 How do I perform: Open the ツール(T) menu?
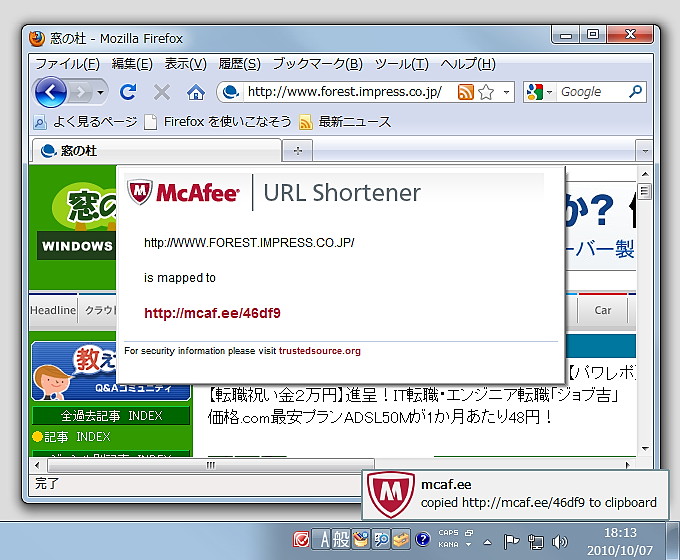click(x=402, y=64)
